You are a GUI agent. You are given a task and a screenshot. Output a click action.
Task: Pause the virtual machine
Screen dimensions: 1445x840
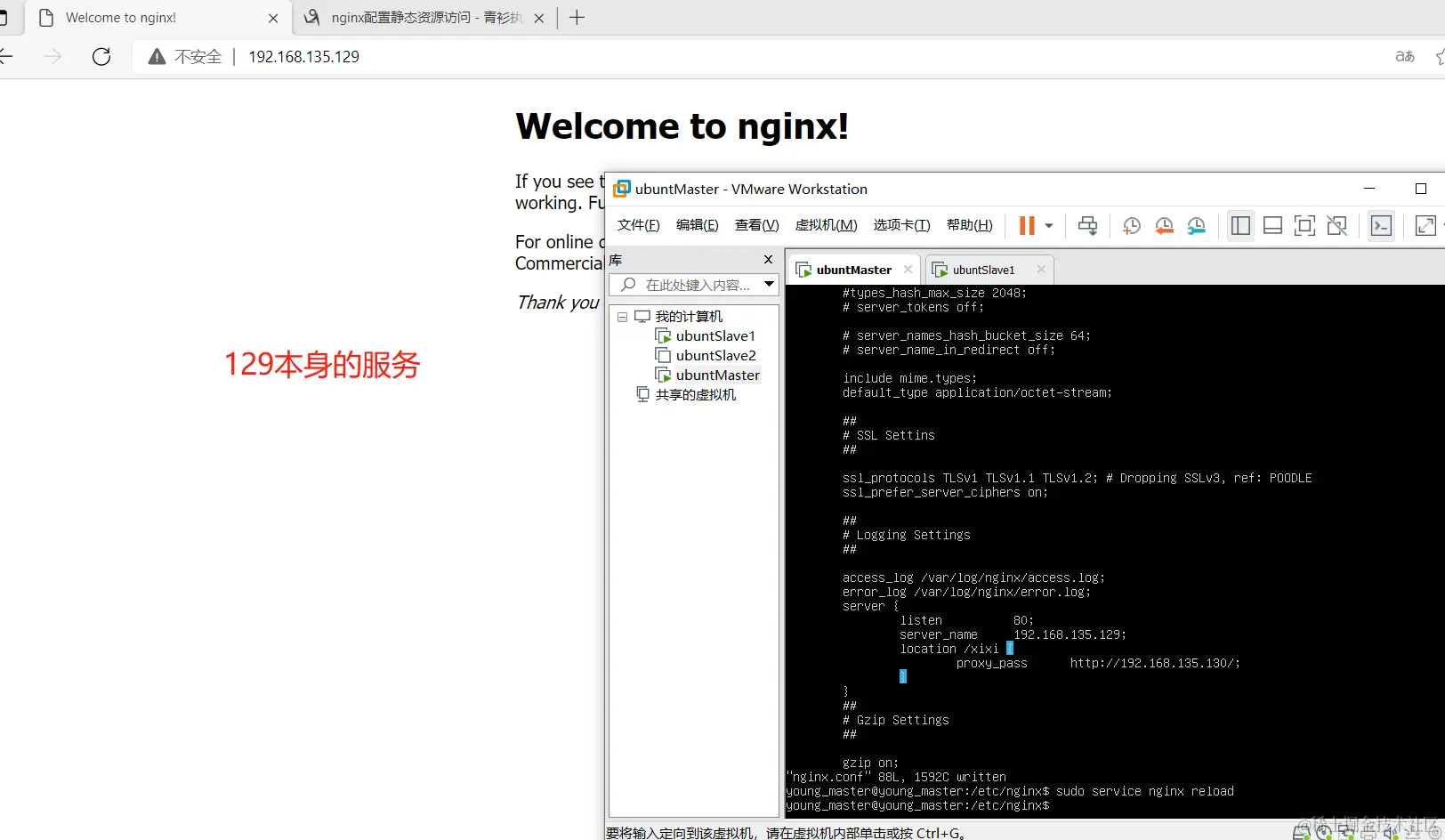point(1027,226)
